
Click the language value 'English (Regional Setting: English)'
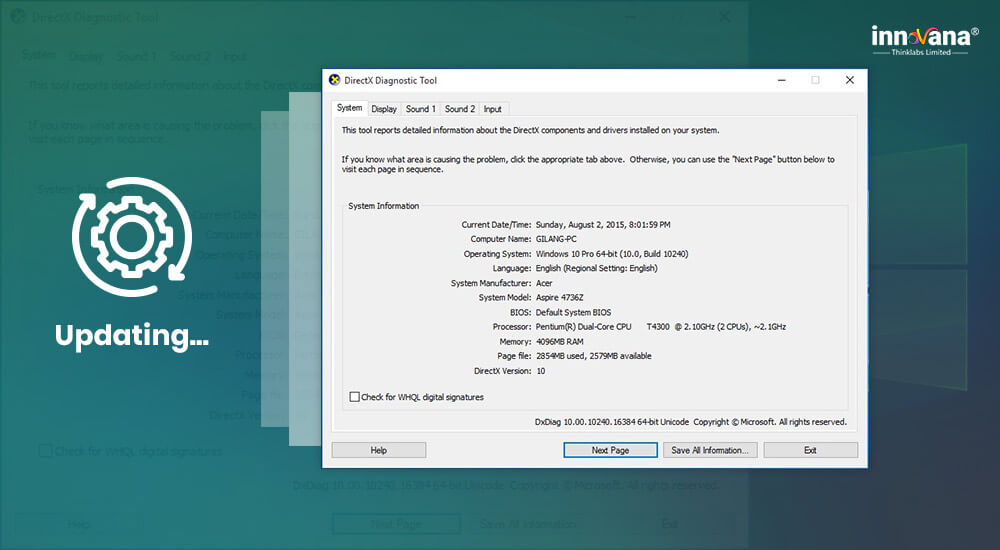coord(596,269)
